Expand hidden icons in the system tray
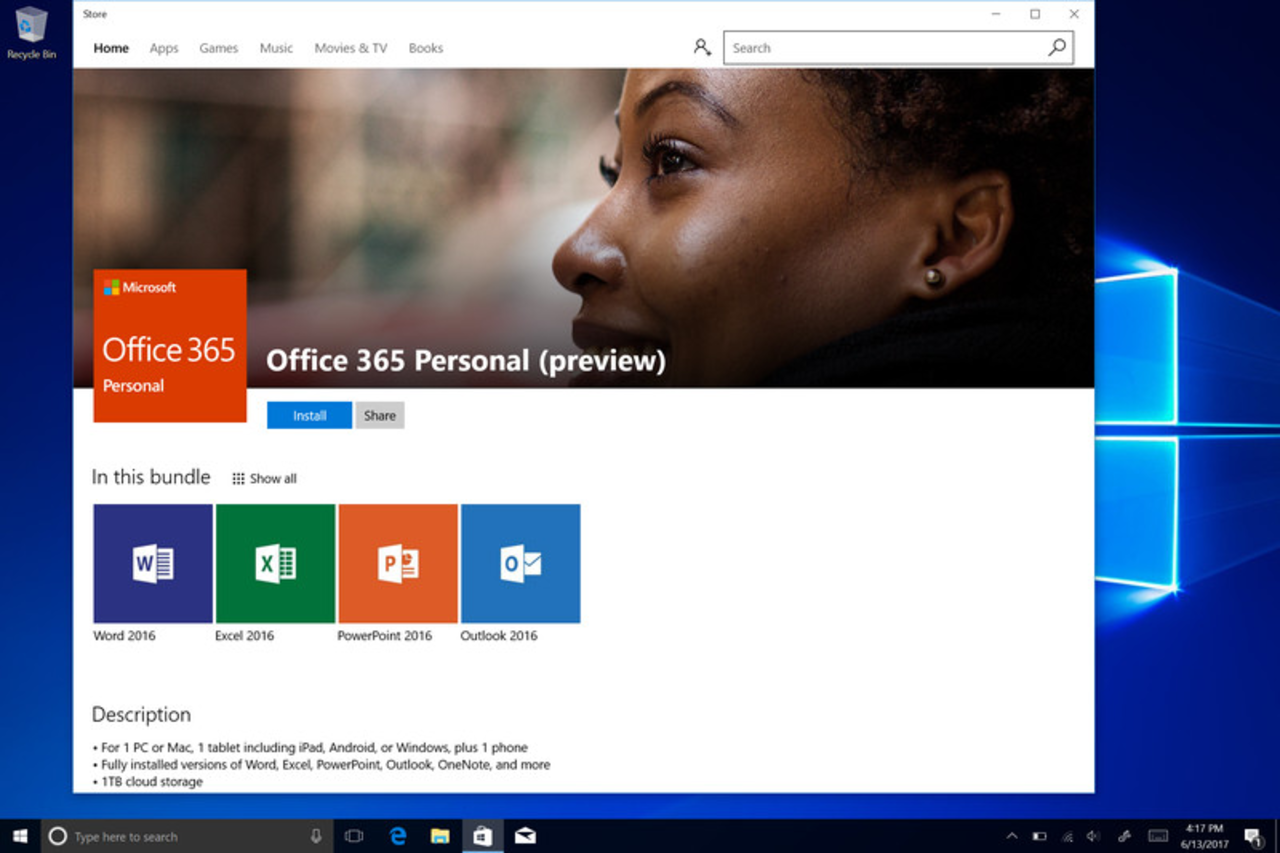Viewport: 1280px width, 853px height. pos(1012,836)
